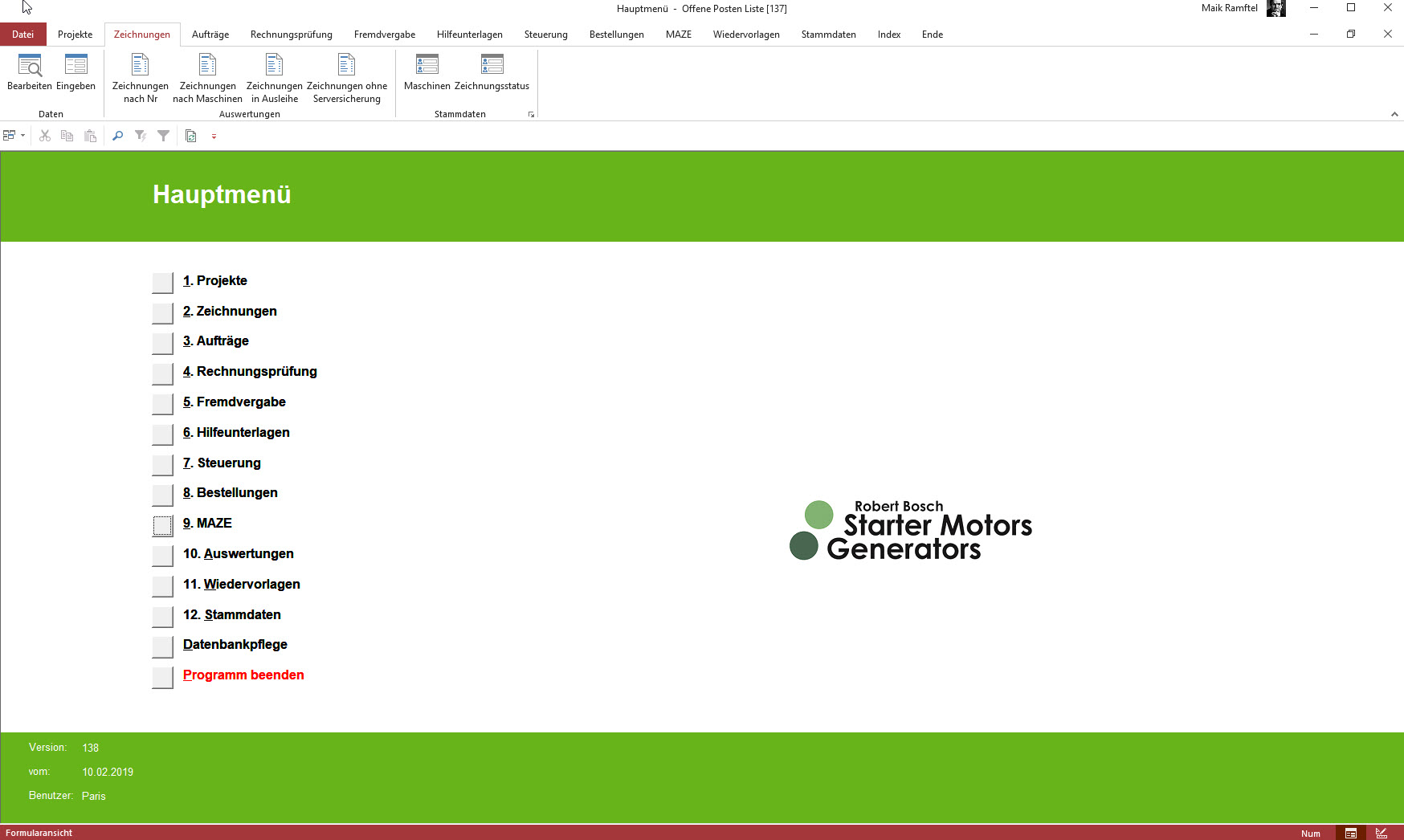Switch to Design view in the status bar
Screen dimensions: 1404x840
(x=1382, y=833)
